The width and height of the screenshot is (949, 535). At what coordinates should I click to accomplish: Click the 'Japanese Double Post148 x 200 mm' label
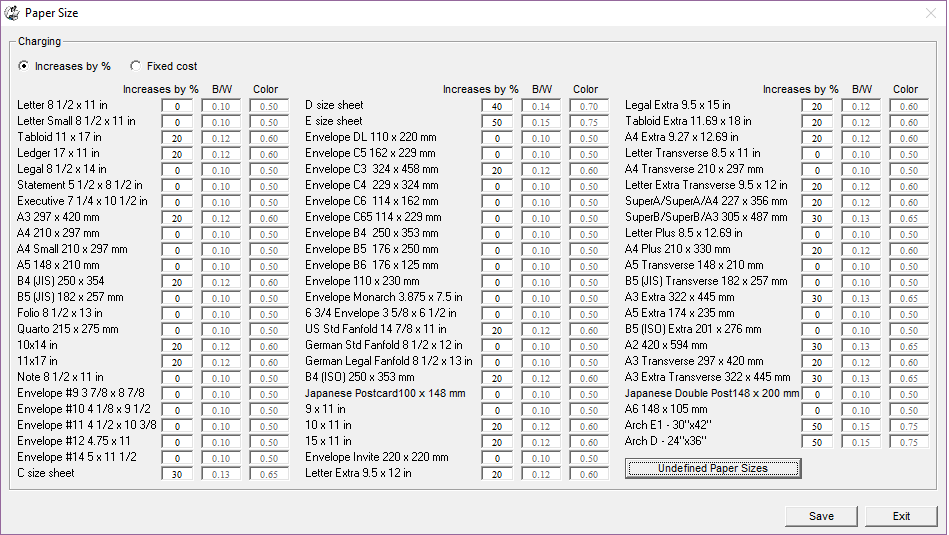(712, 393)
